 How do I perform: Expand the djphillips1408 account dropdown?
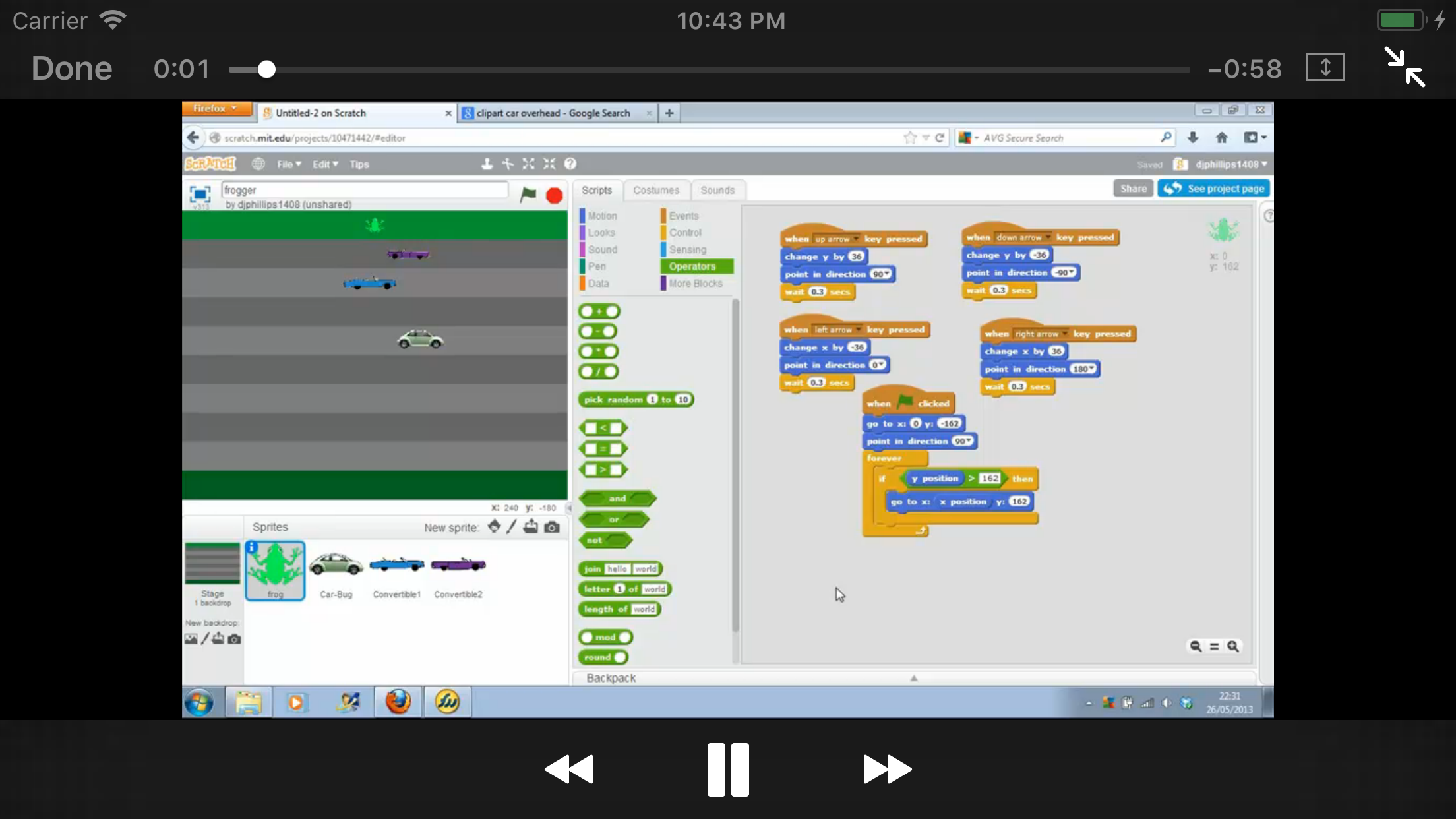pos(1230,164)
